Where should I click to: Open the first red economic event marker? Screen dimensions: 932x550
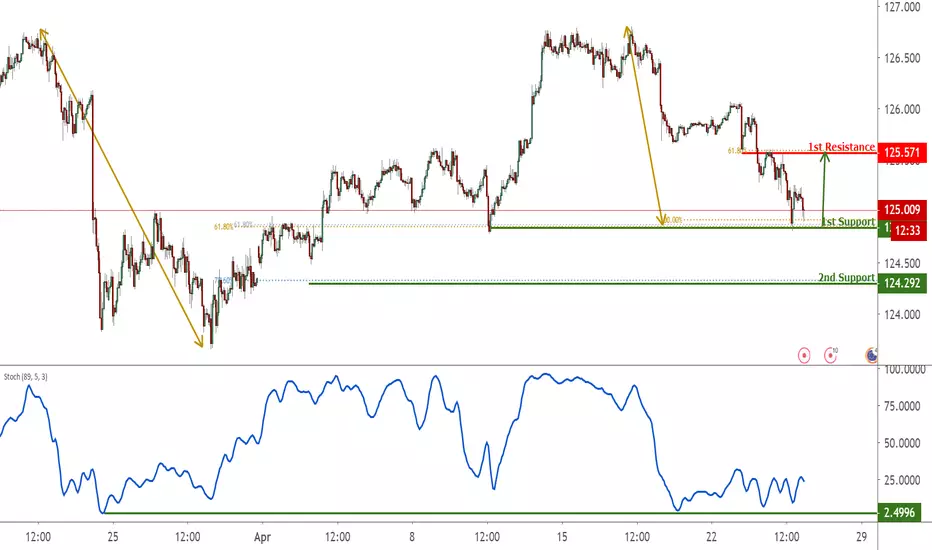(x=804, y=356)
